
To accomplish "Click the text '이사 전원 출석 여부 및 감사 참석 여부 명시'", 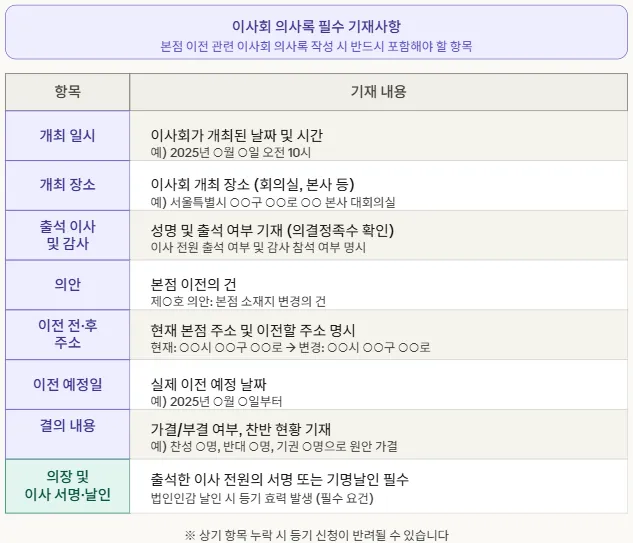I will [x=258, y=247].
